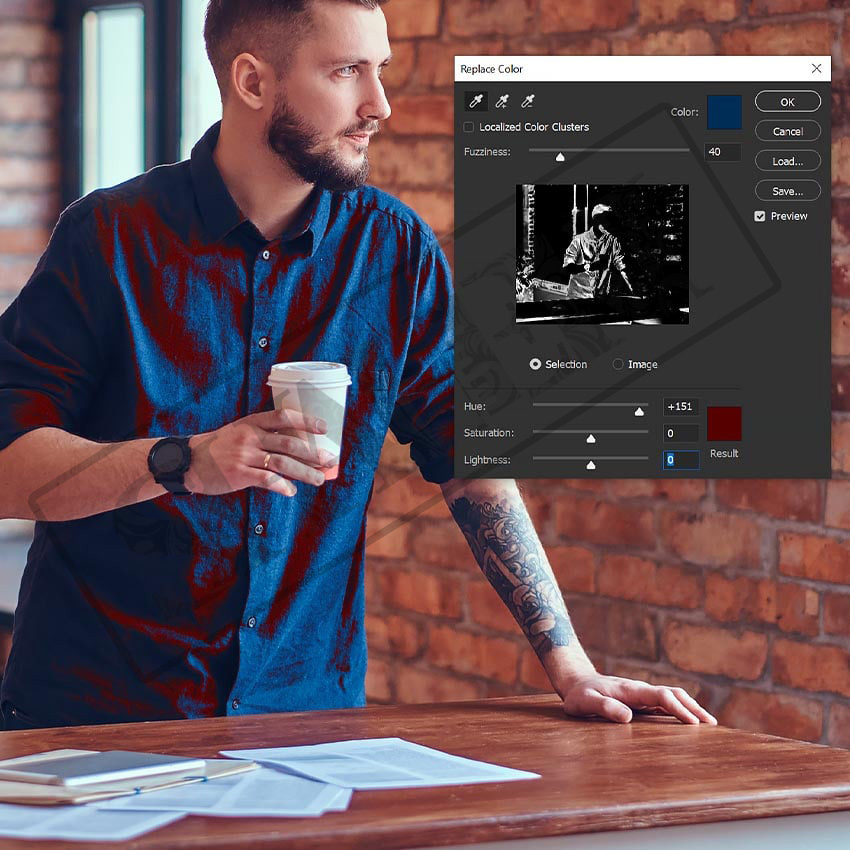Select the Subtract from Sample eyedropper
Screen dimensions: 850x850
click(528, 101)
